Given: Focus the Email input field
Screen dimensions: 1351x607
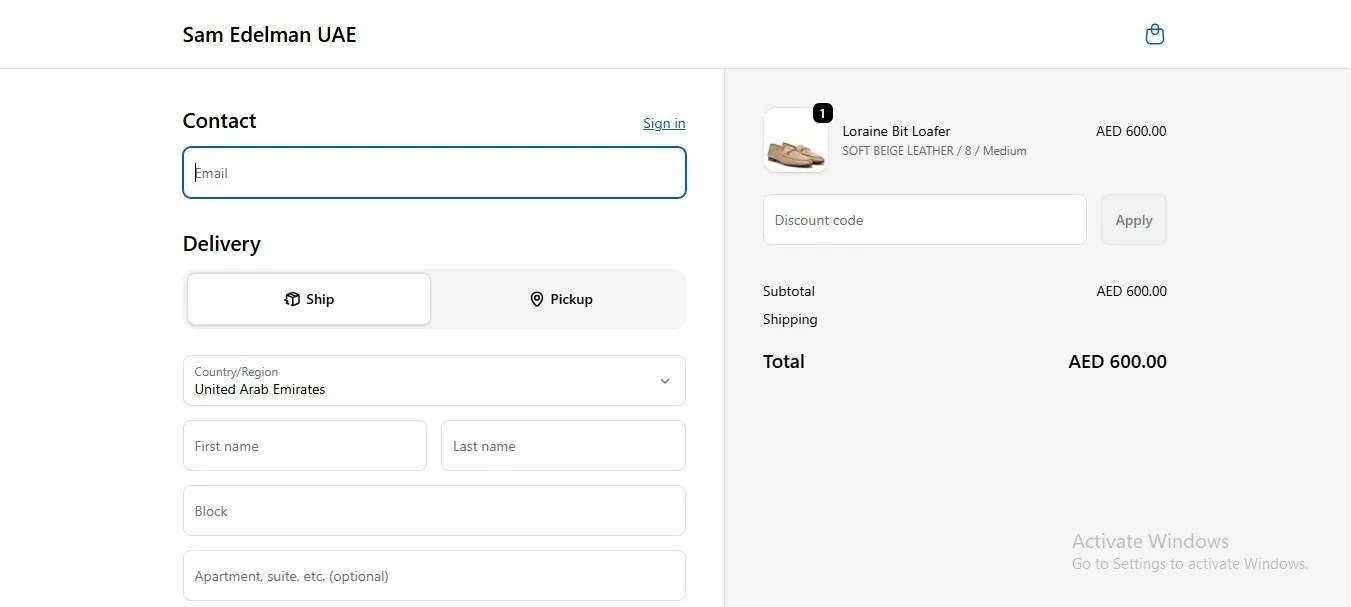Looking at the screenshot, I should (x=434, y=173).
